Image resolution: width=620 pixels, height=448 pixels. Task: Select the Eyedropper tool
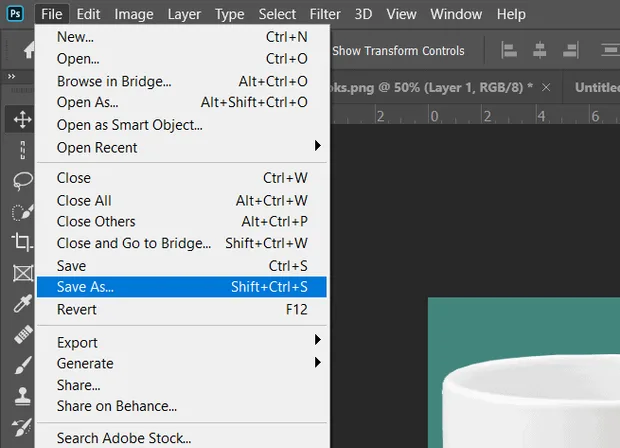click(23, 304)
